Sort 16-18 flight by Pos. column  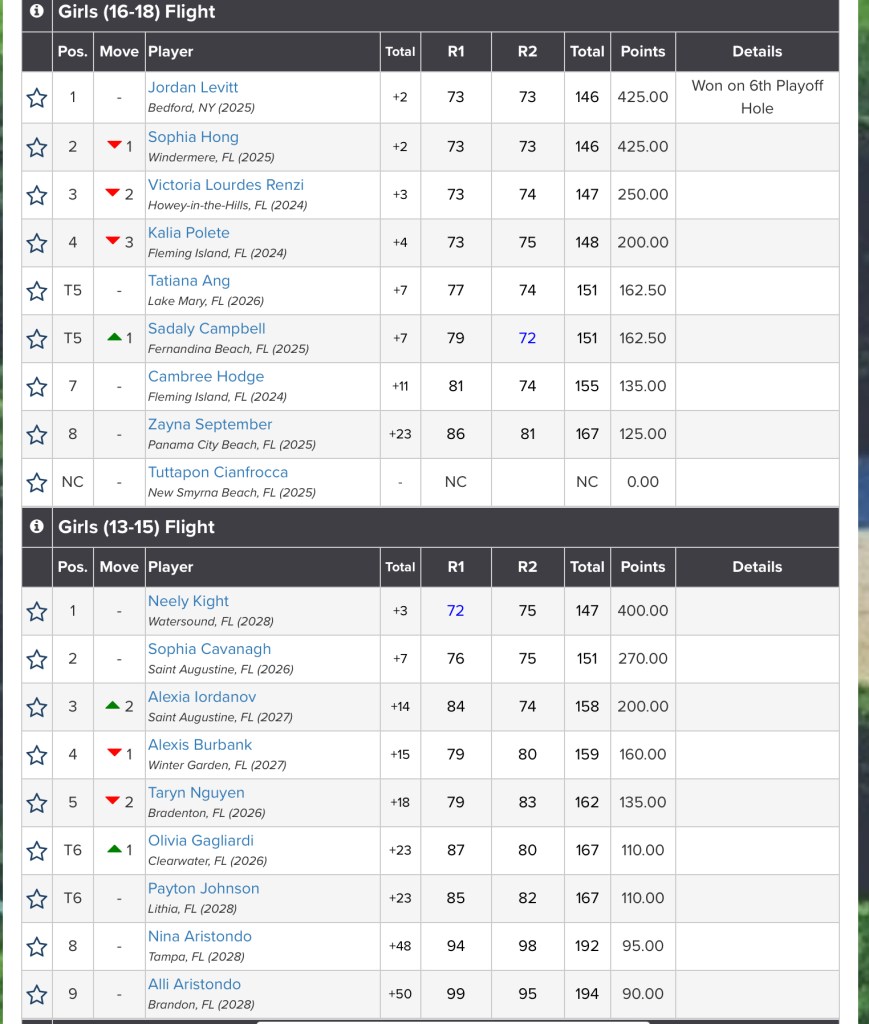click(72, 52)
